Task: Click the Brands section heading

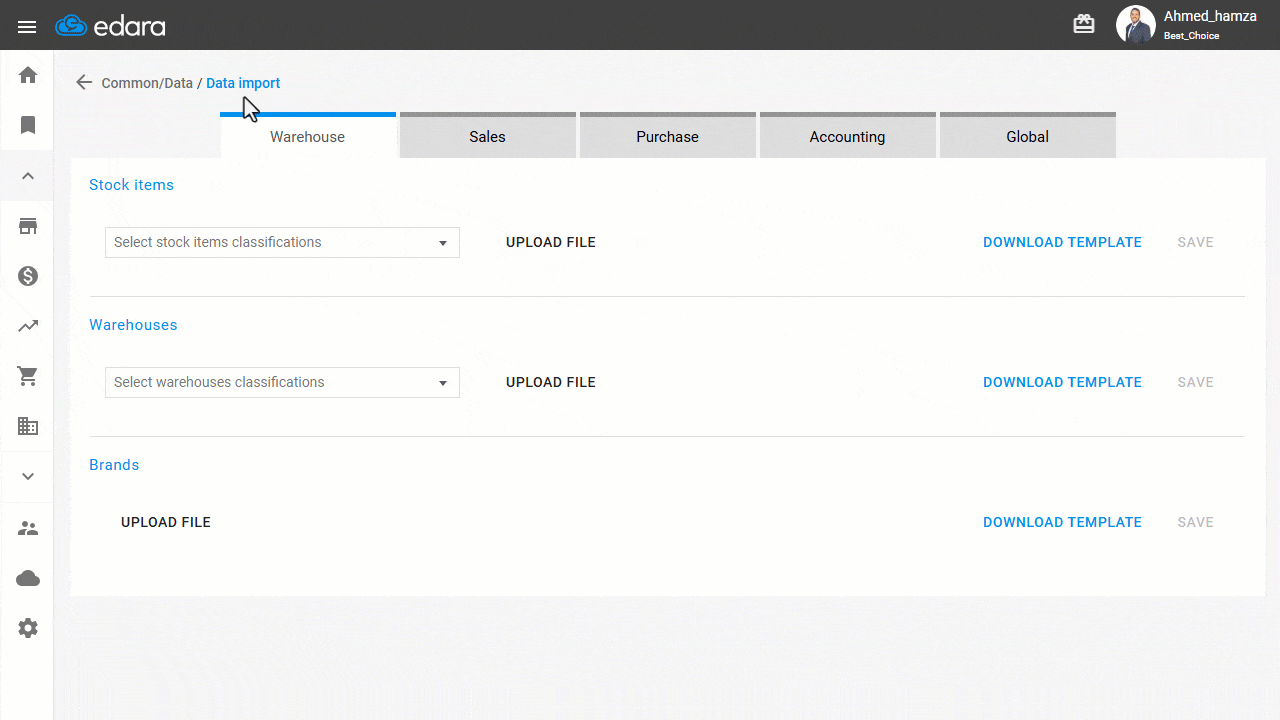Action: coord(114,465)
